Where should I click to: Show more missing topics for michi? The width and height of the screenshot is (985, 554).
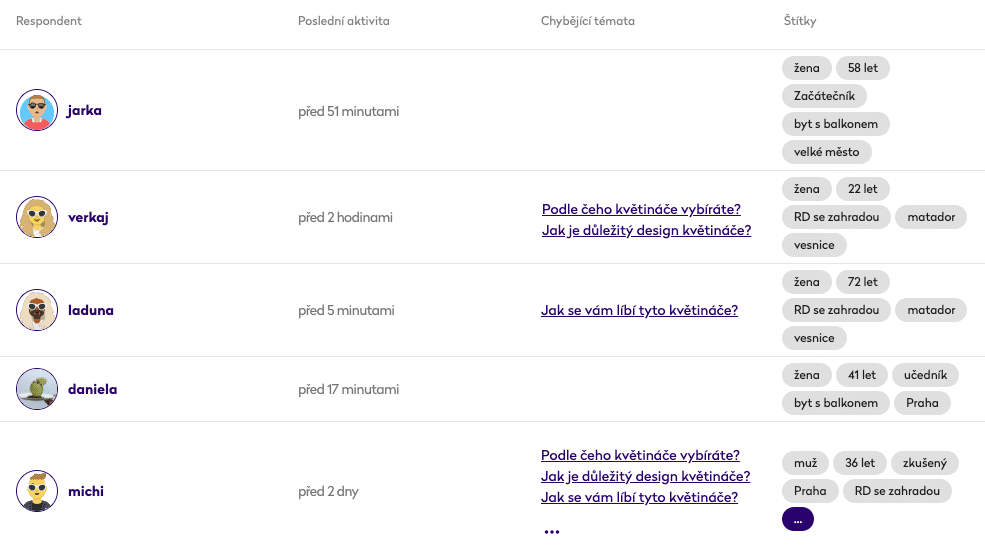[551, 532]
